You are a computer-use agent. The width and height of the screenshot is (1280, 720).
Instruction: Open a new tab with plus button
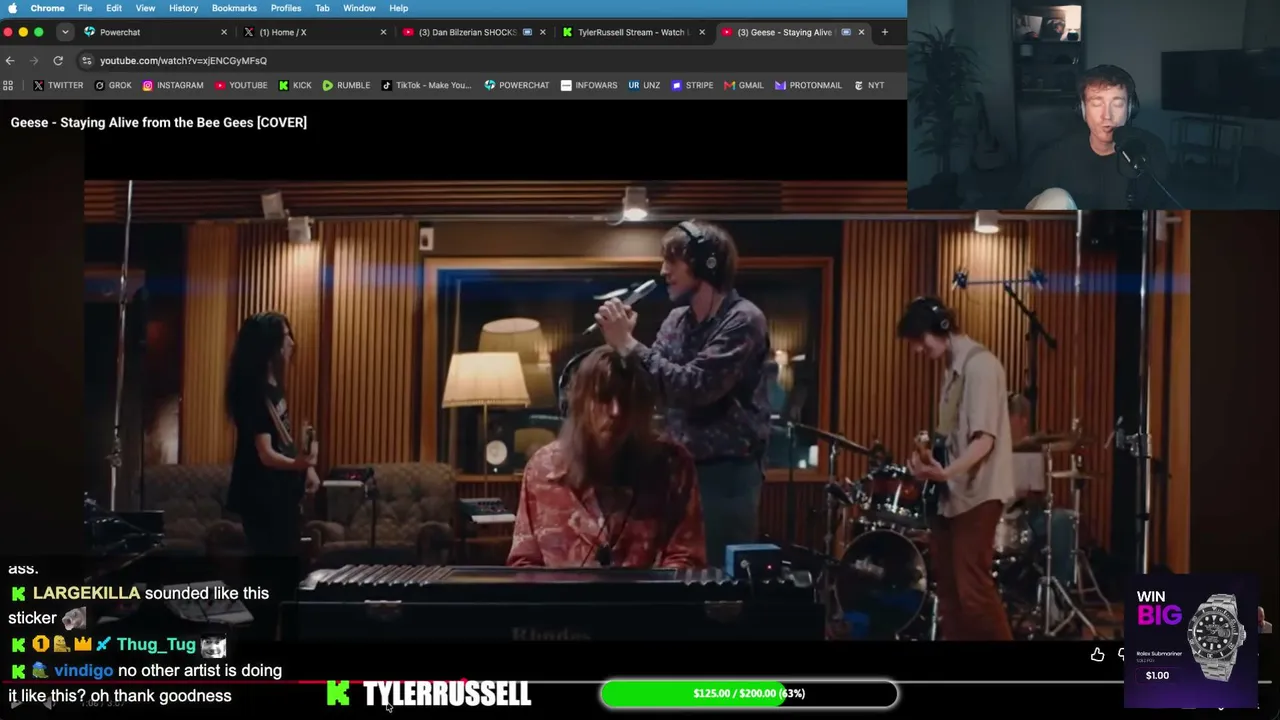click(884, 32)
